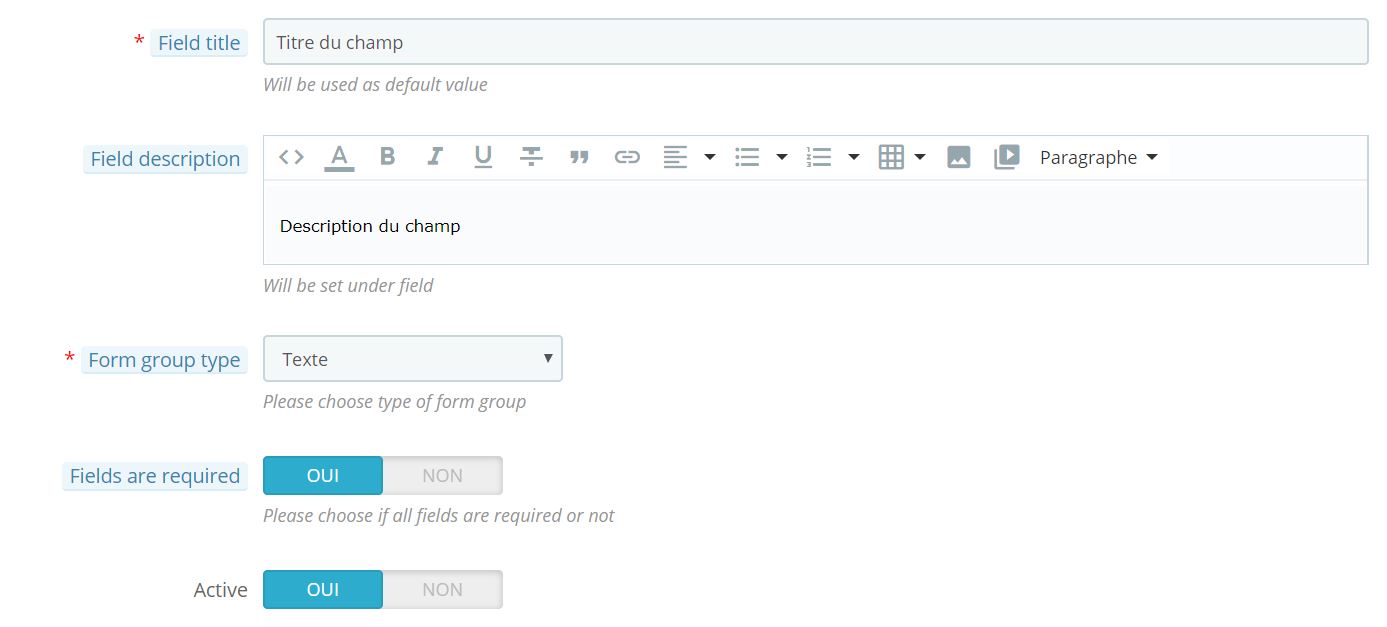The image size is (1387, 627).
Task: Expand the numbered list options arrow
Action: tap(854, 156)
